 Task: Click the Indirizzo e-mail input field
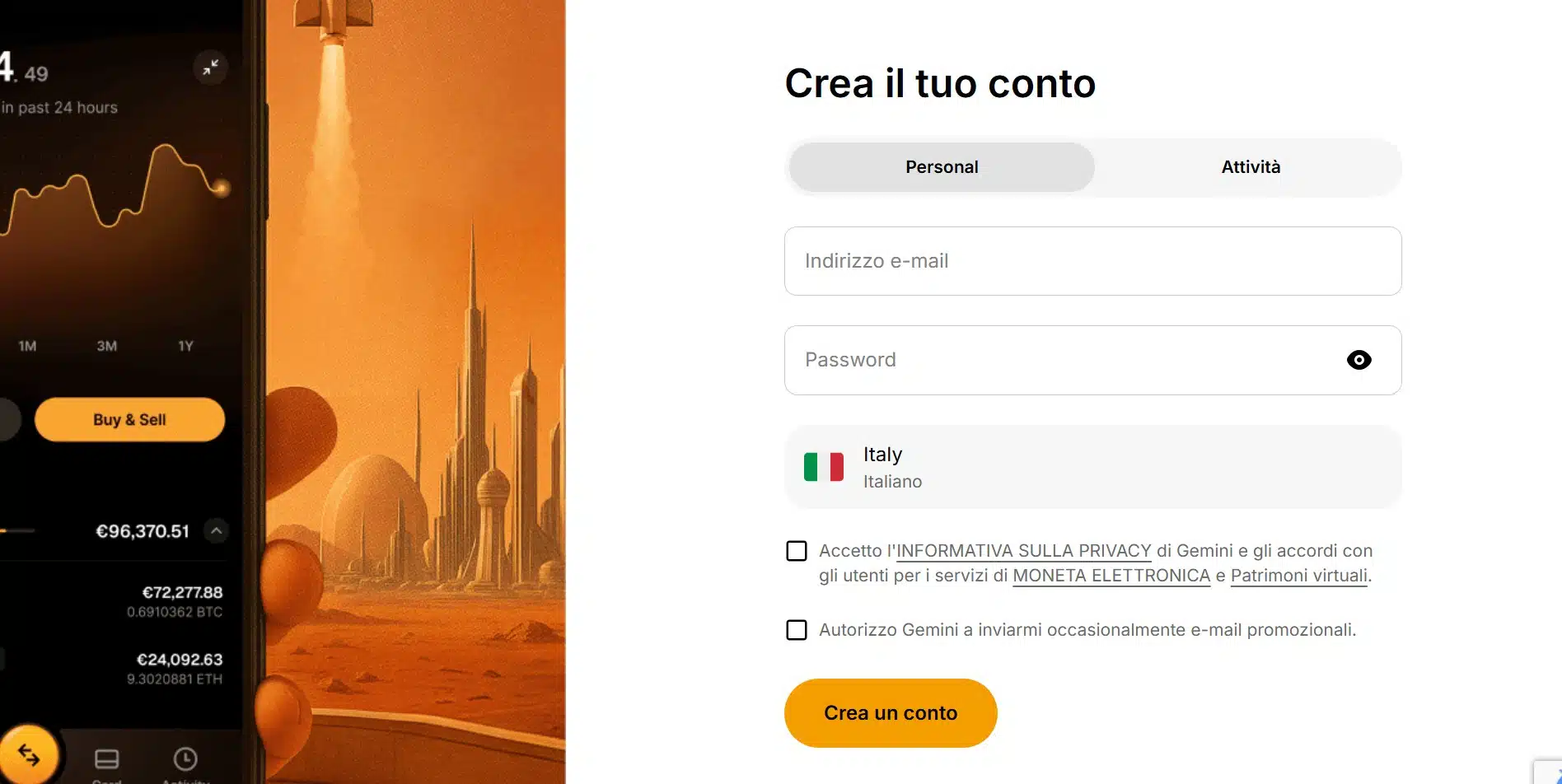pyautogui.click(x=1092, y=260)
